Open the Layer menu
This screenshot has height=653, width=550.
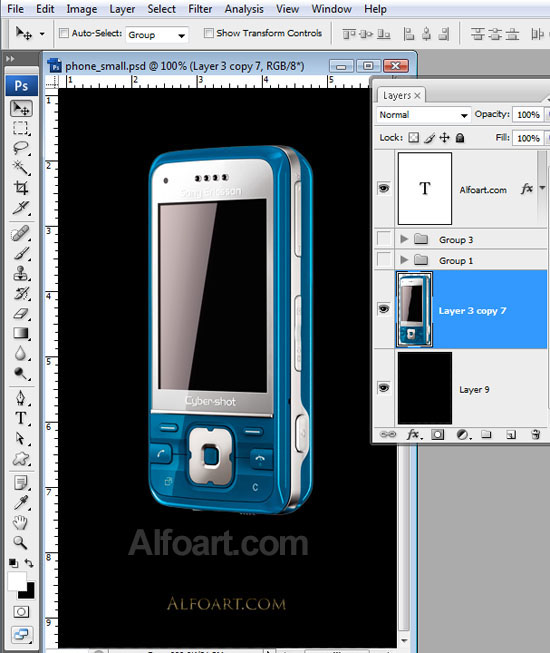(x=122, y=9)
